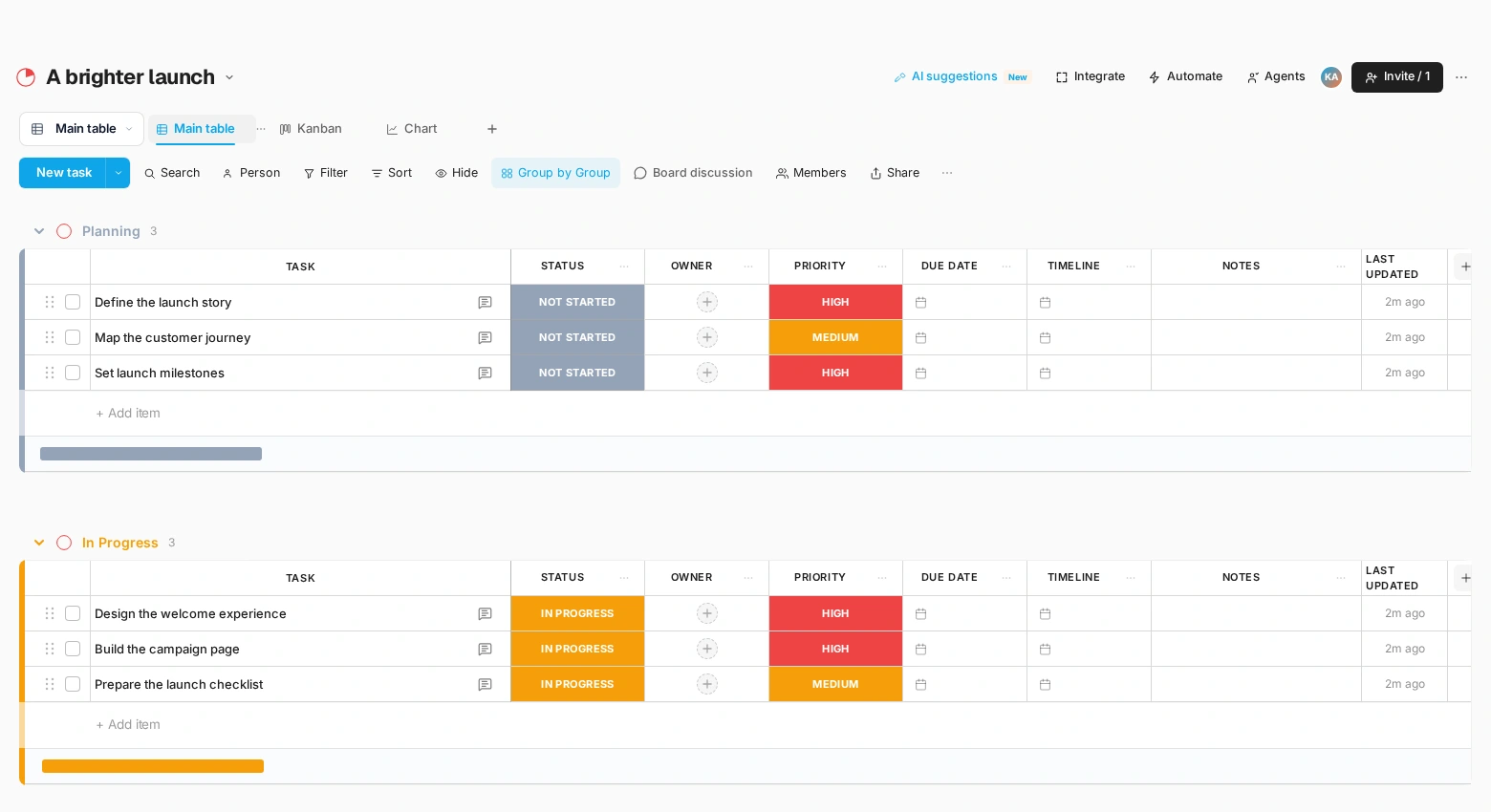1491x812 pixels.
Task: Open the board title dropdown
Action: point(229,77)
